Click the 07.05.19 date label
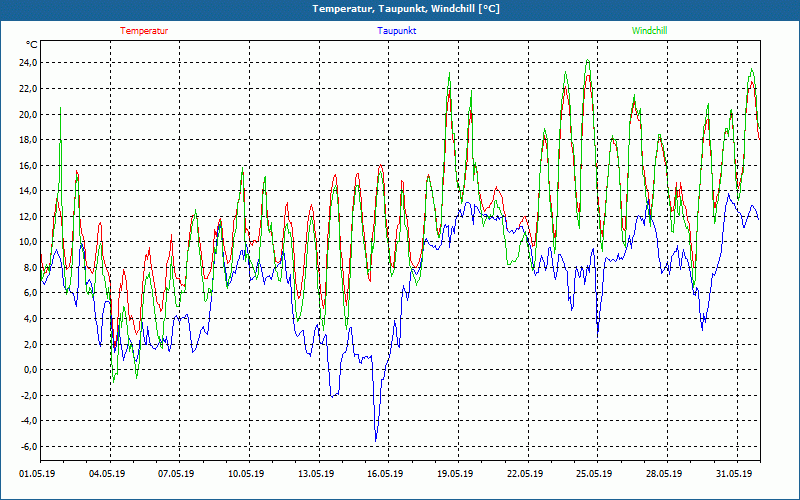This screenshot has height=500, width=800. tap(177, 474)
